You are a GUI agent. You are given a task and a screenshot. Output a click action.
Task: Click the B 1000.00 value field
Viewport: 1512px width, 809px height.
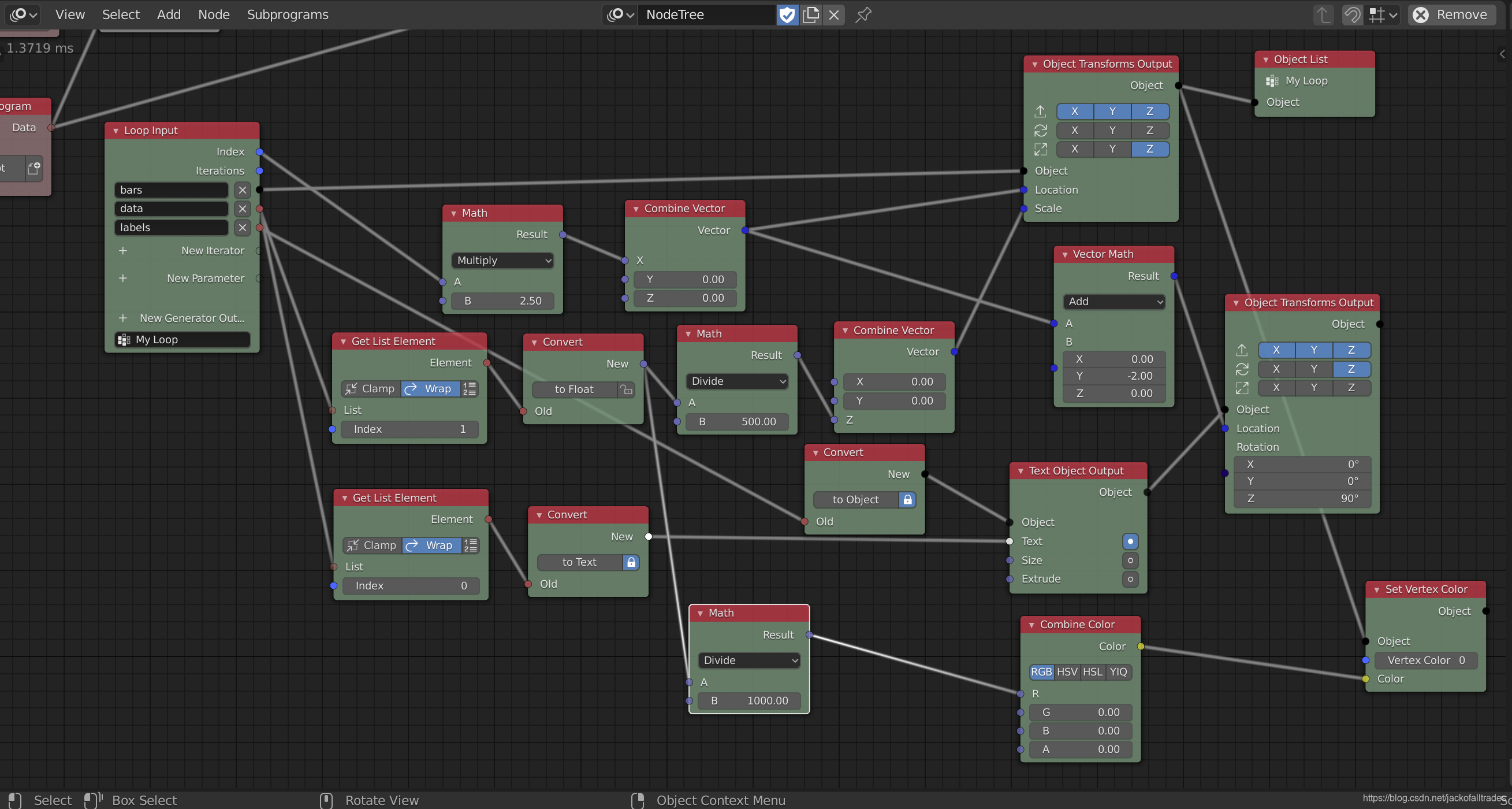(x=749, y=700)
